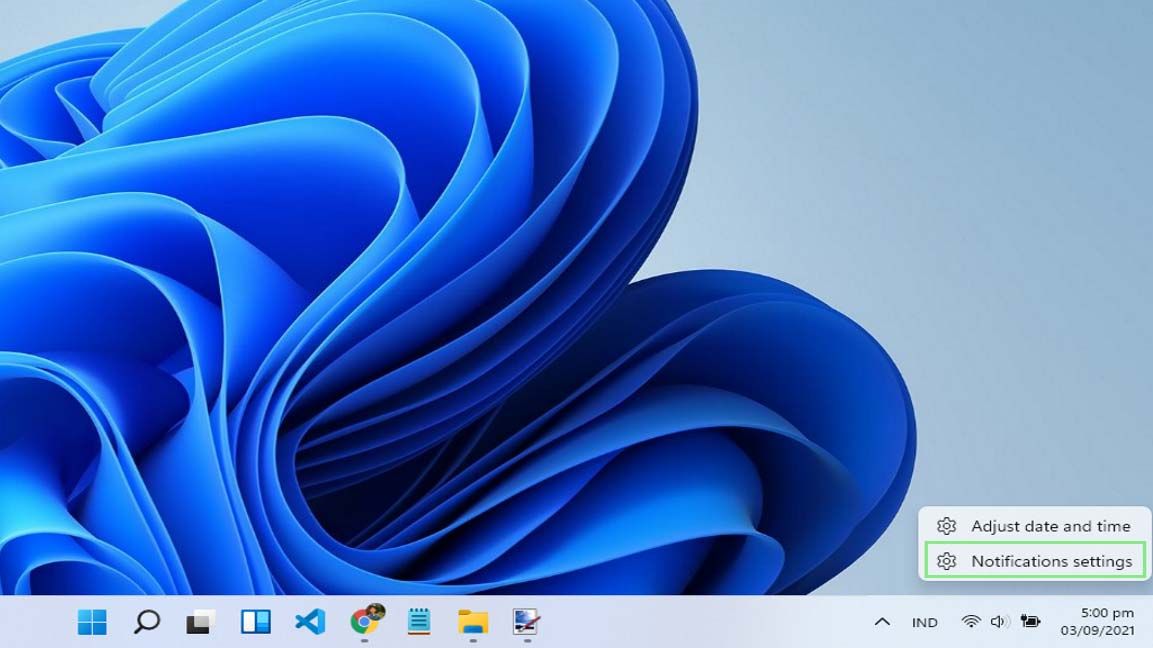Open the Start menu
Screen dimensions: 1153x648
(x=92, y=622)
